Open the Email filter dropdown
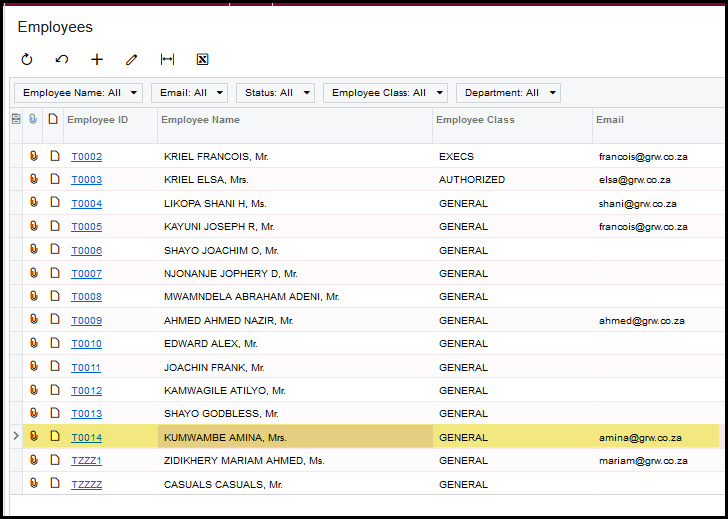The width and height of the screenshot is (728, 519). pyautogui.click(x=189, y=93)
